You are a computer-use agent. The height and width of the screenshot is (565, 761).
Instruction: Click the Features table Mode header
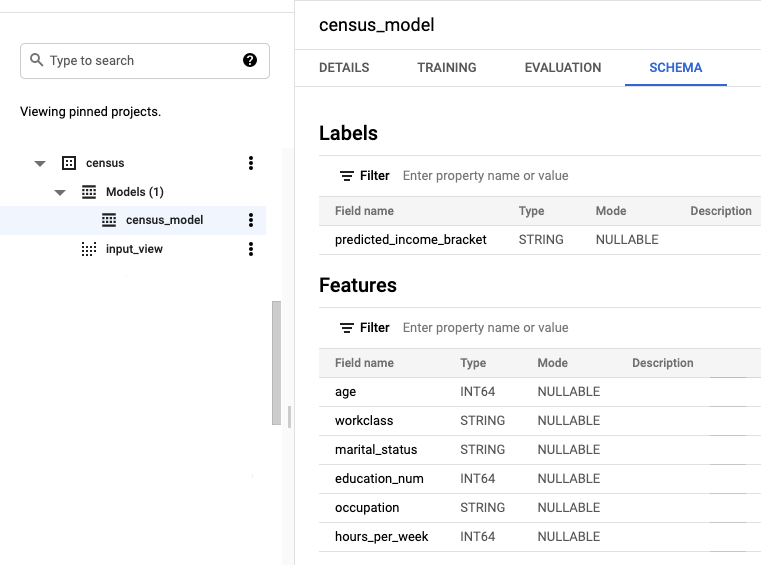click(x=552, y=363)
